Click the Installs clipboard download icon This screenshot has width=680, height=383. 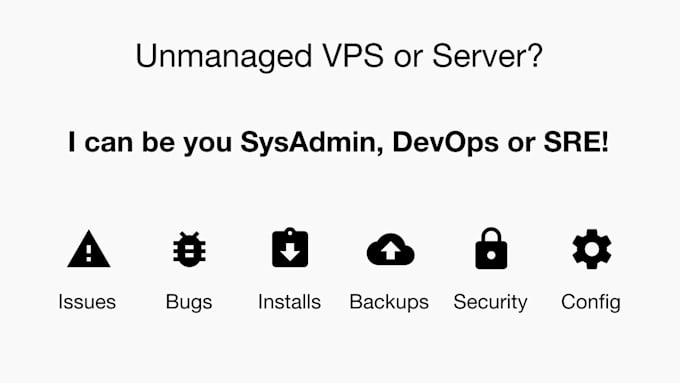click(x=290, y=248)
